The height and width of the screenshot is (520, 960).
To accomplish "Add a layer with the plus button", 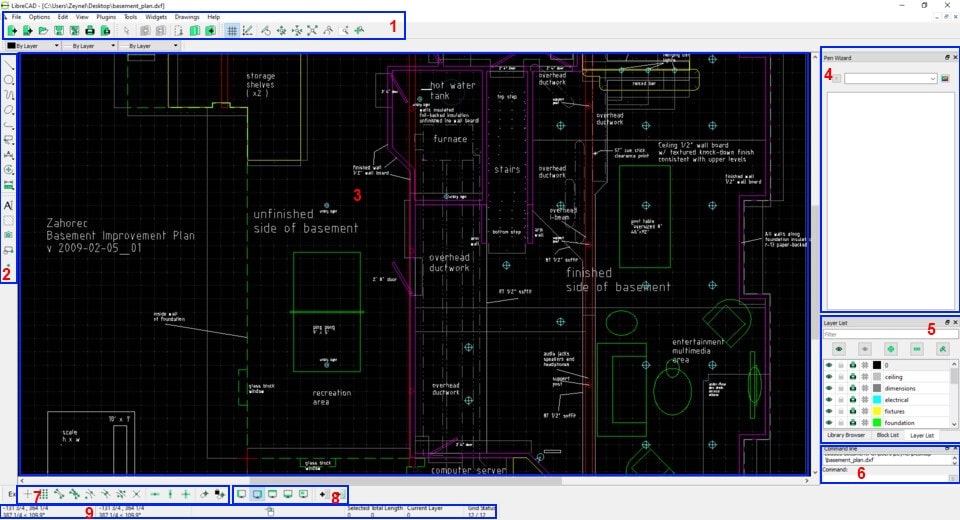I will (891, 349).
